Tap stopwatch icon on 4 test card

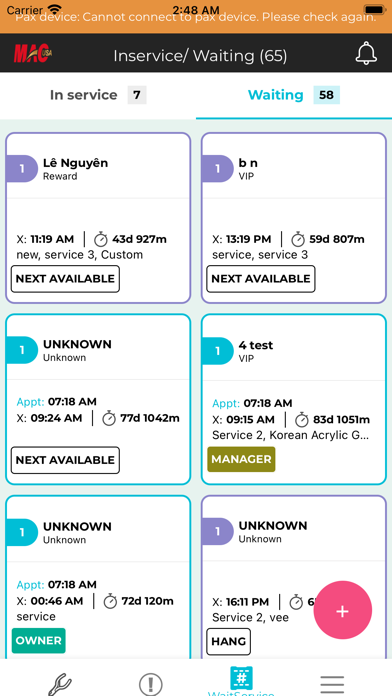click(x=302, y=419)
